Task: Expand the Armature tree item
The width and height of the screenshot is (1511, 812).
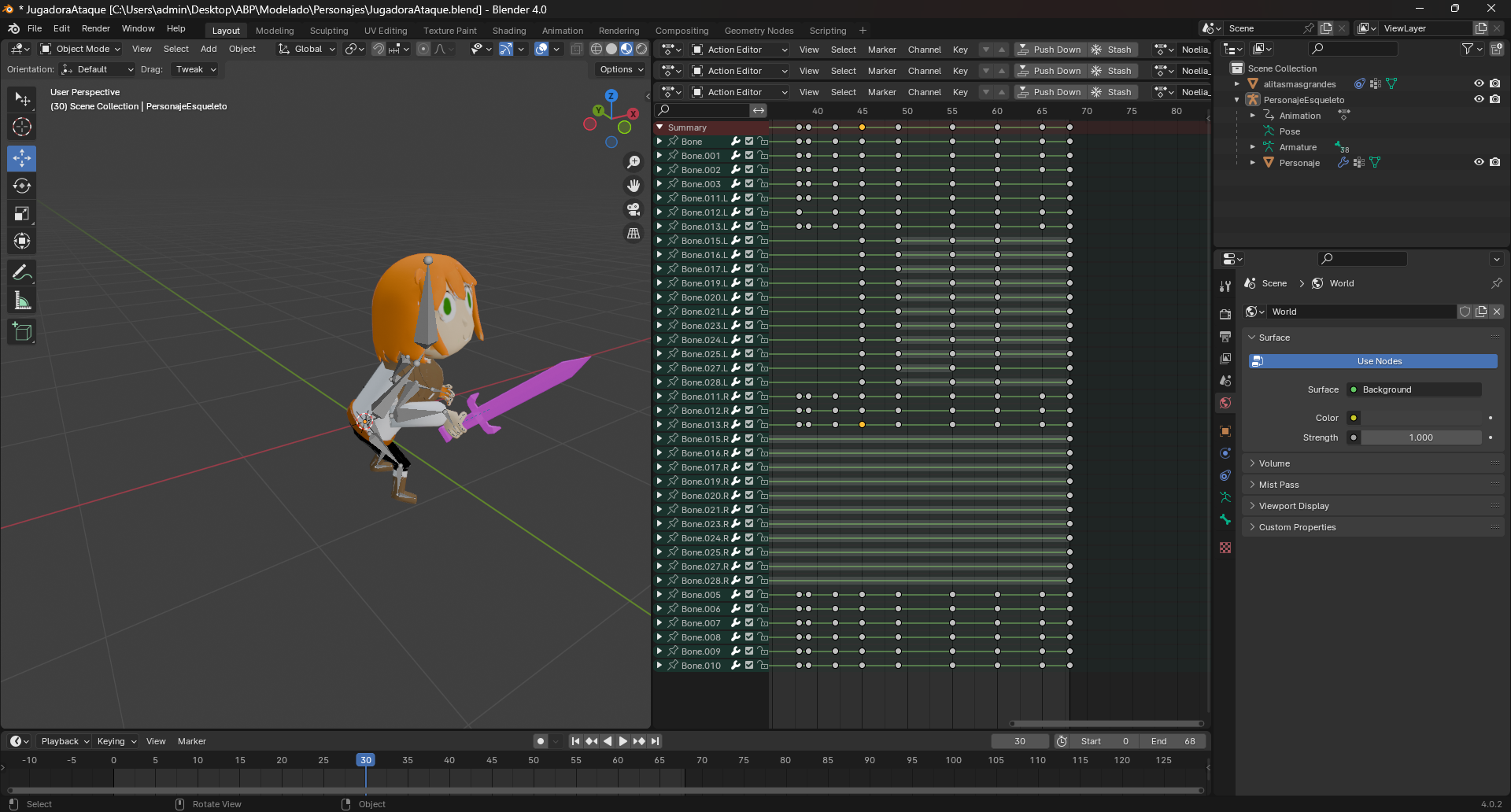Action: pyautogui.click(x=1253, y=147)
